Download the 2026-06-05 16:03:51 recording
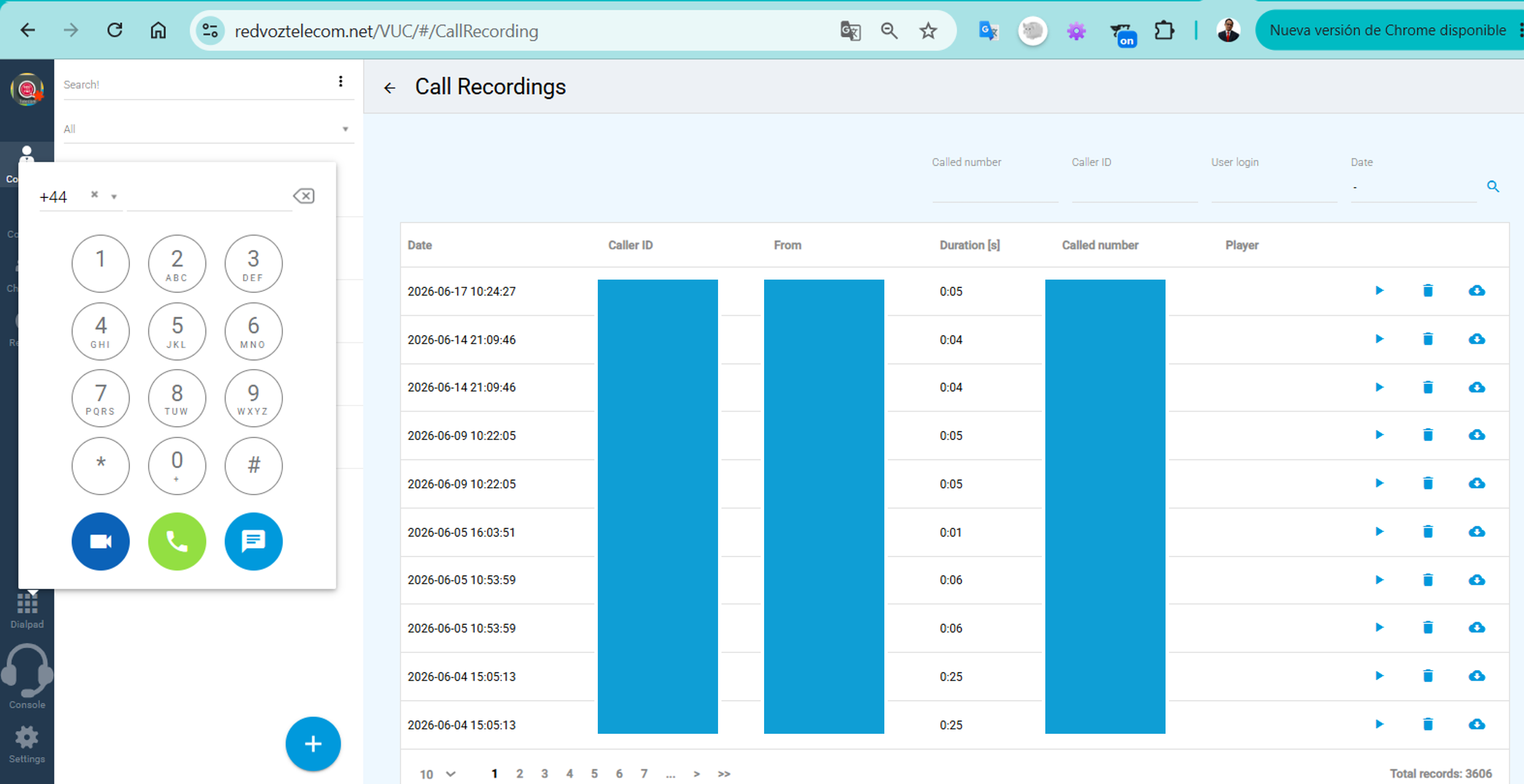1524x784 pixels. pos(1477,531)
